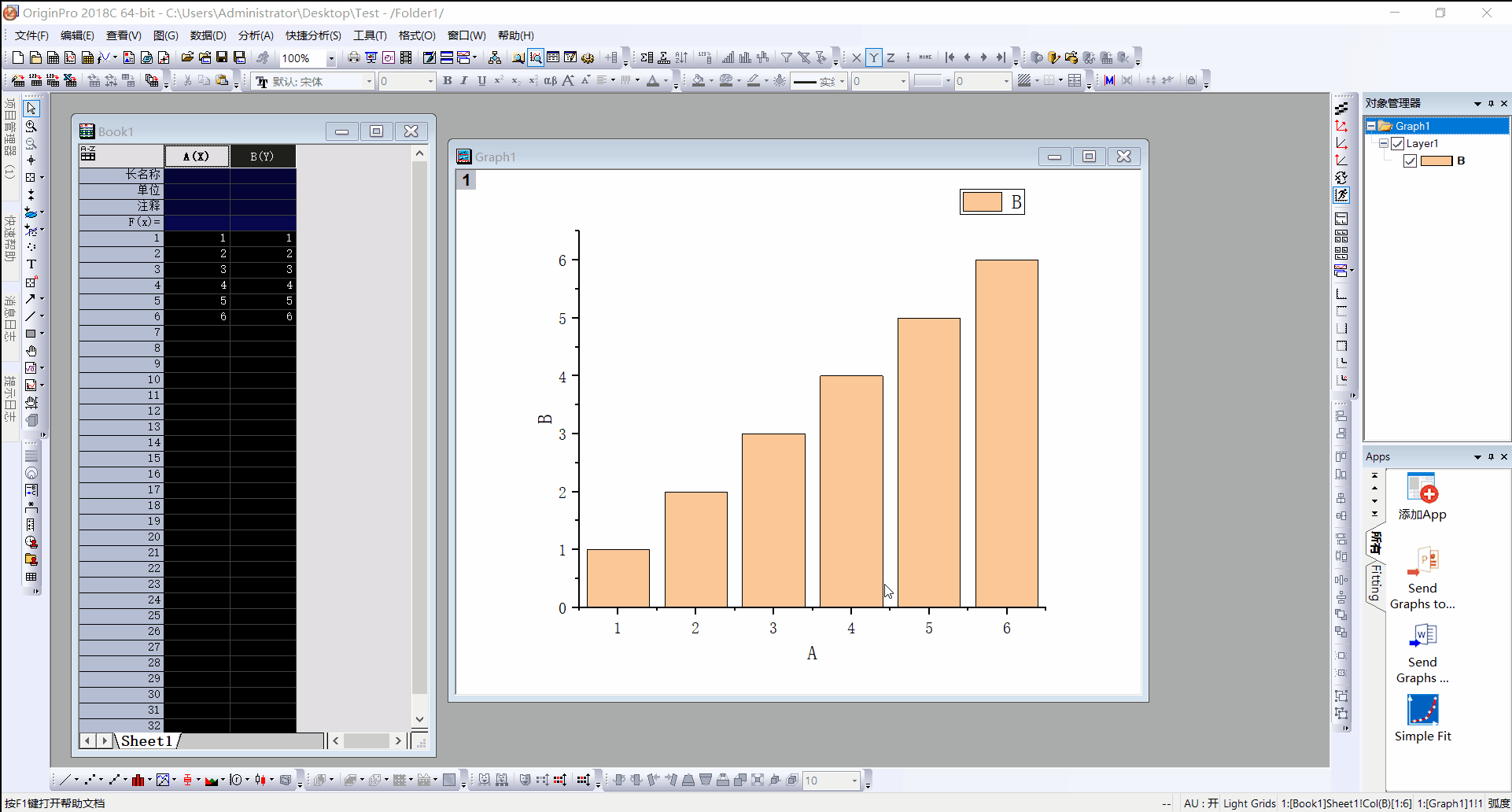Collapse the Graph1 node in Object Manager
Screen dimensions: 1512x812
tap(1371, 126)
